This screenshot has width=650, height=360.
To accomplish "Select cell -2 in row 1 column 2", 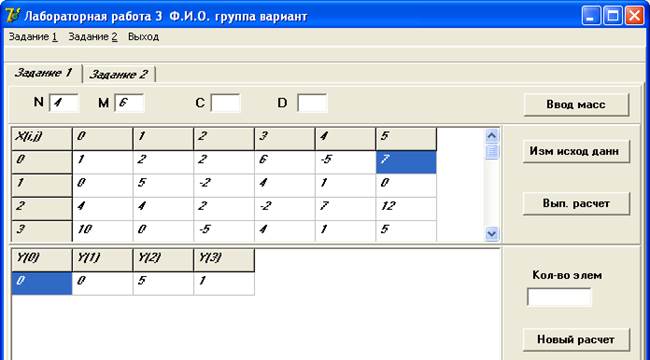I will pos(224,185).
